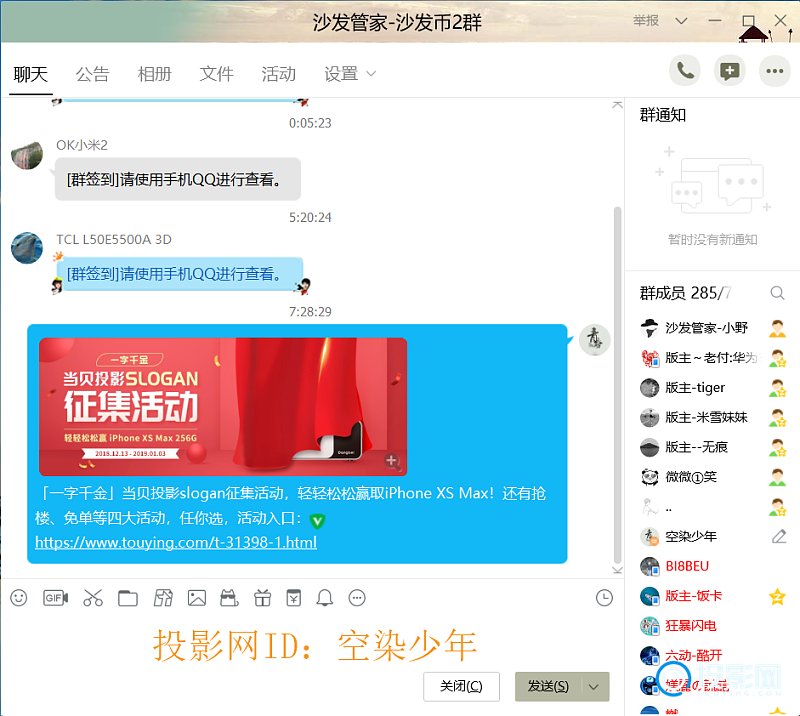Viewport: 800px width, 716px height.
Task: Click the first [群签到] message from OK小米2
Action: coord(178,179)
